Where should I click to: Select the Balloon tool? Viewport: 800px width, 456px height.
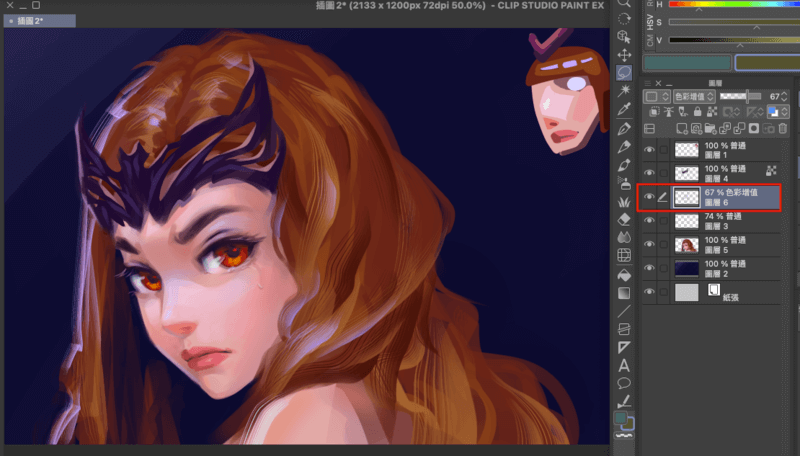(x=624, y=382)
